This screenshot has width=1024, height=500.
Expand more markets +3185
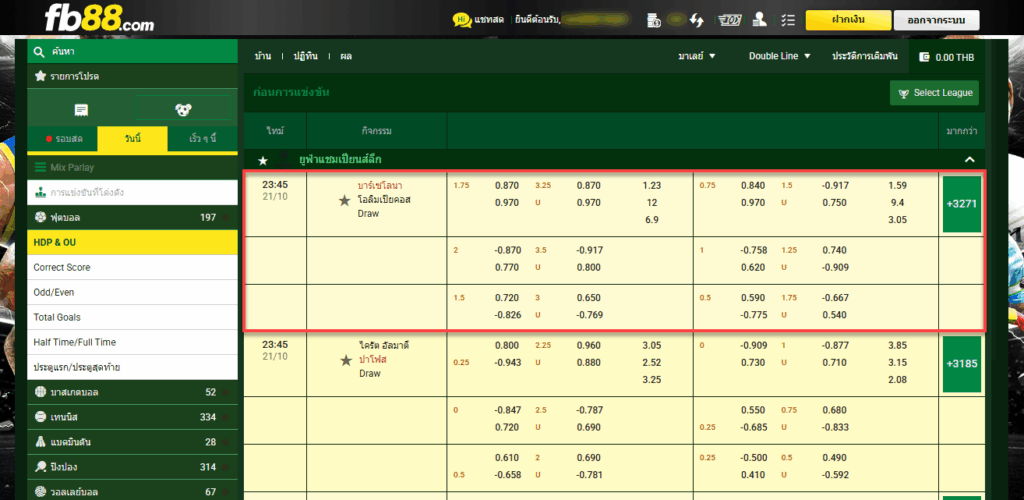962,364
